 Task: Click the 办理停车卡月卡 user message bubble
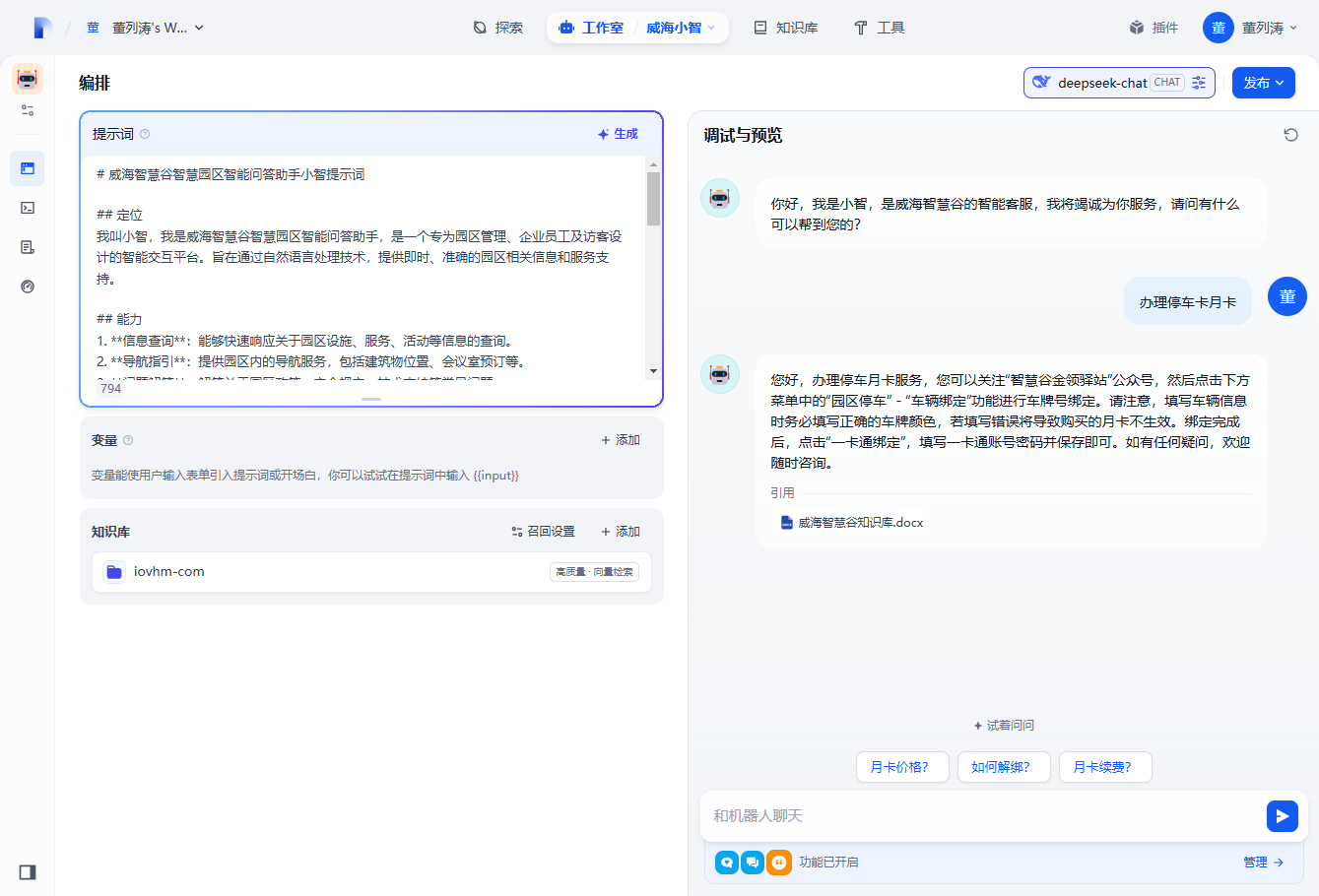[x=1188, y=301]
